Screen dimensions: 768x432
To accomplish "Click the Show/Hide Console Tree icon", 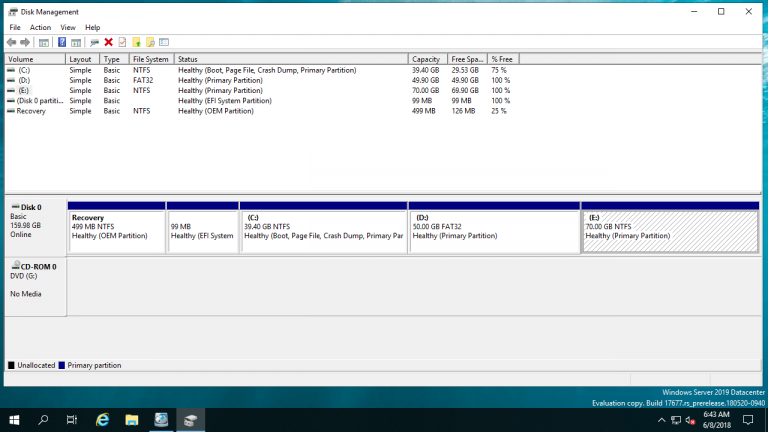I will (44, 42).
